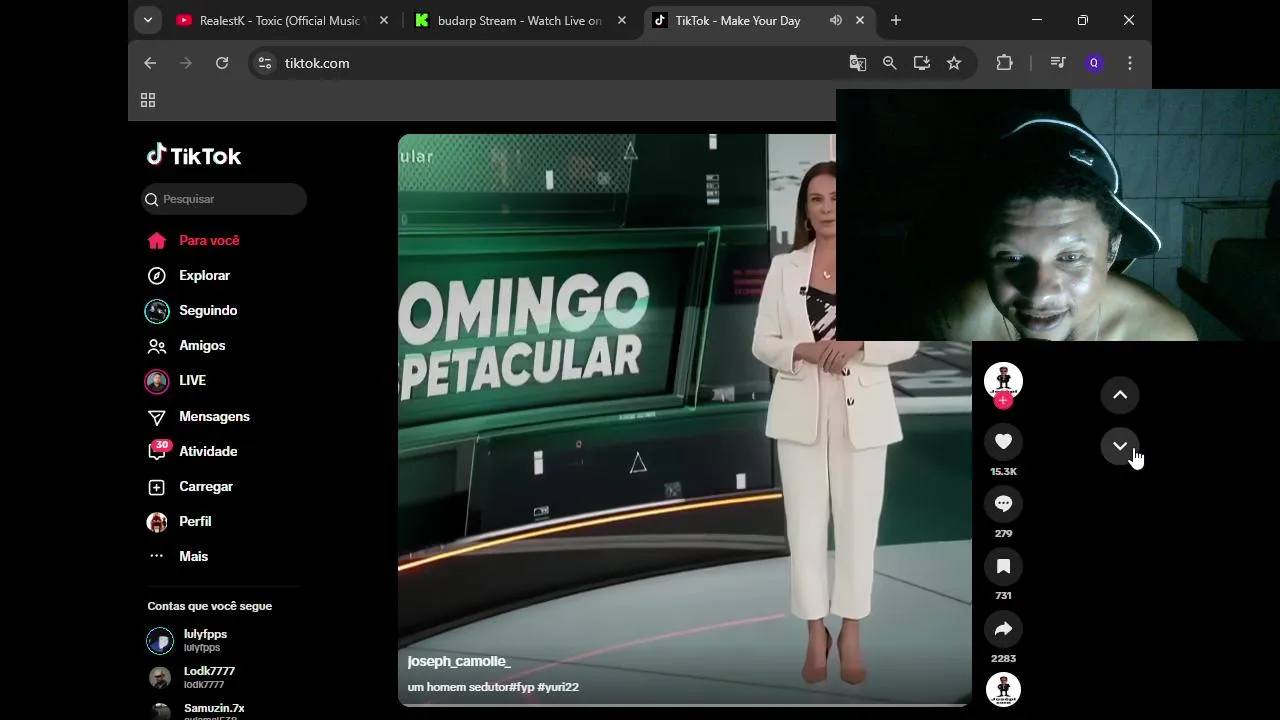Screen dimensions: 1280x720
Task: Open Mensagens in the sidebar
Action: (198, 416)
